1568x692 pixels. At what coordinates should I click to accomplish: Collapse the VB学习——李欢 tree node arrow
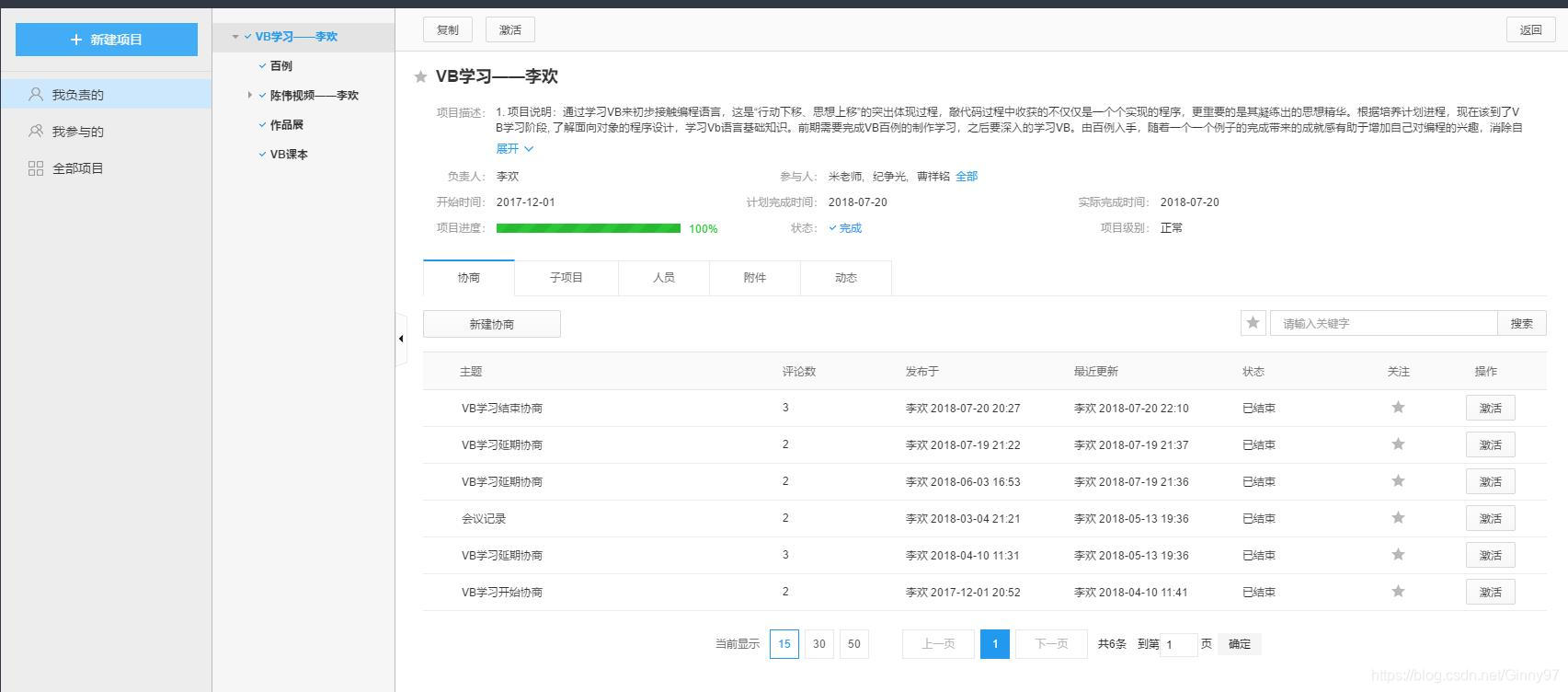235,37
